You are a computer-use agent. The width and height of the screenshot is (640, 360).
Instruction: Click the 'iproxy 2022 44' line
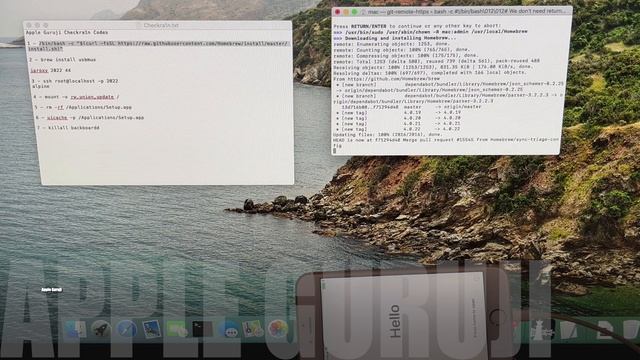tap(51, 70)
